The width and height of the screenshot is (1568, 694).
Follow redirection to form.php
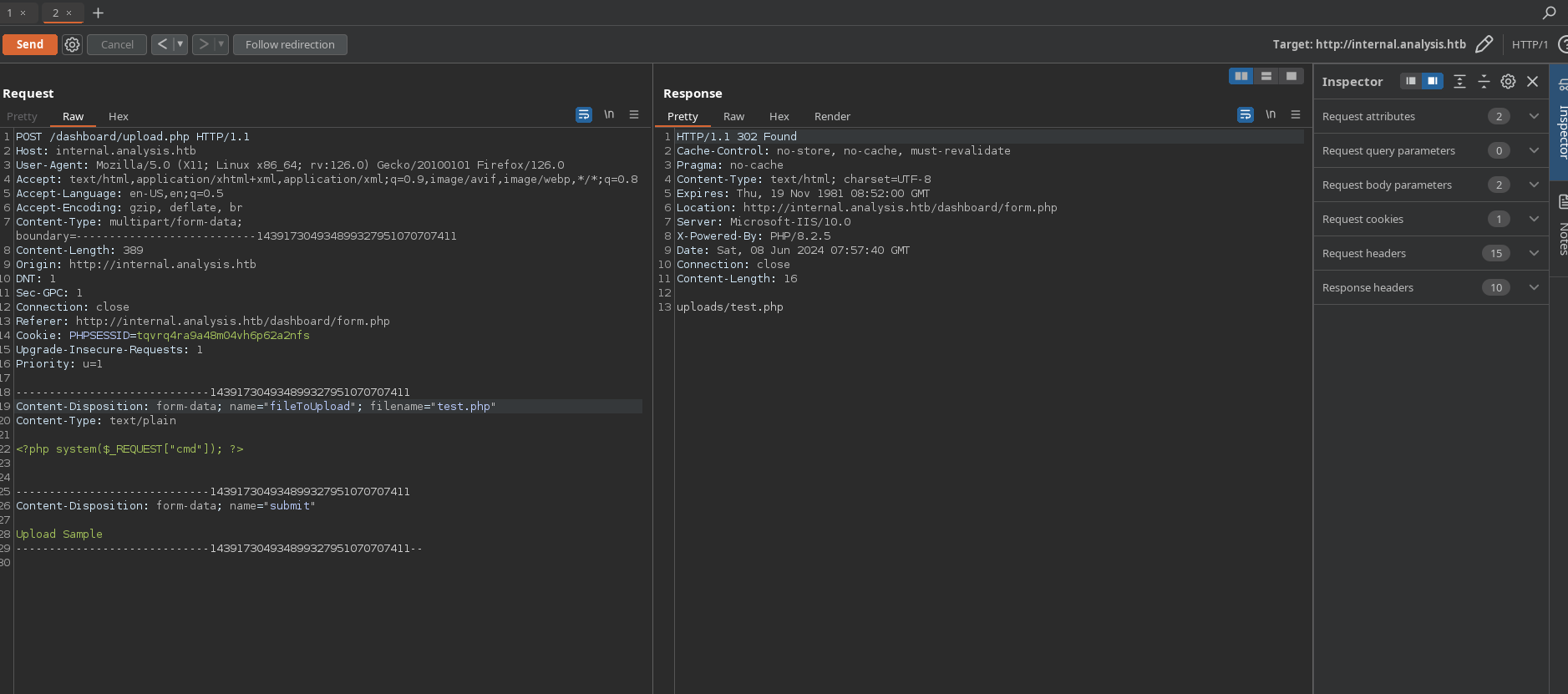(290, 44)
